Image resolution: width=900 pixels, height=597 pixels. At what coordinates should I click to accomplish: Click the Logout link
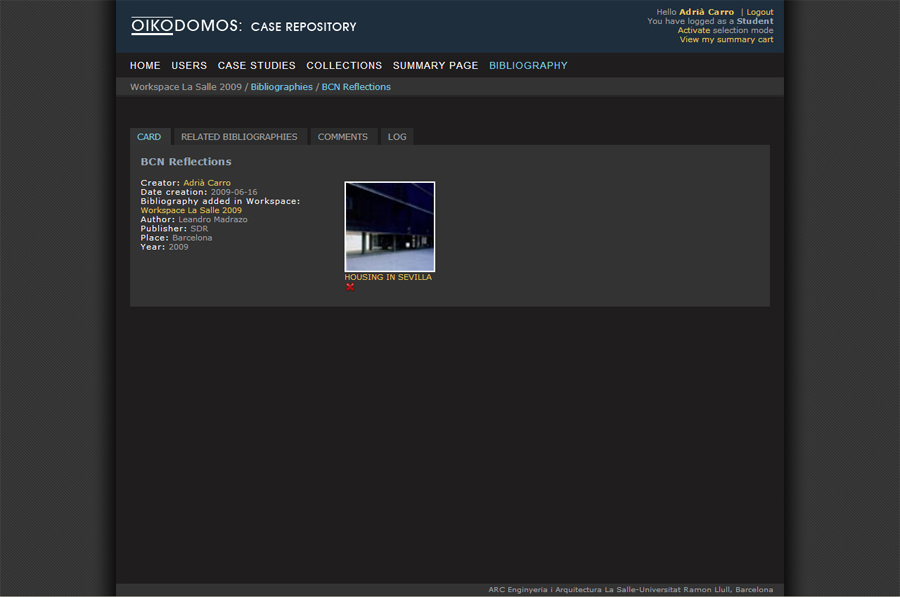point(759,12)
